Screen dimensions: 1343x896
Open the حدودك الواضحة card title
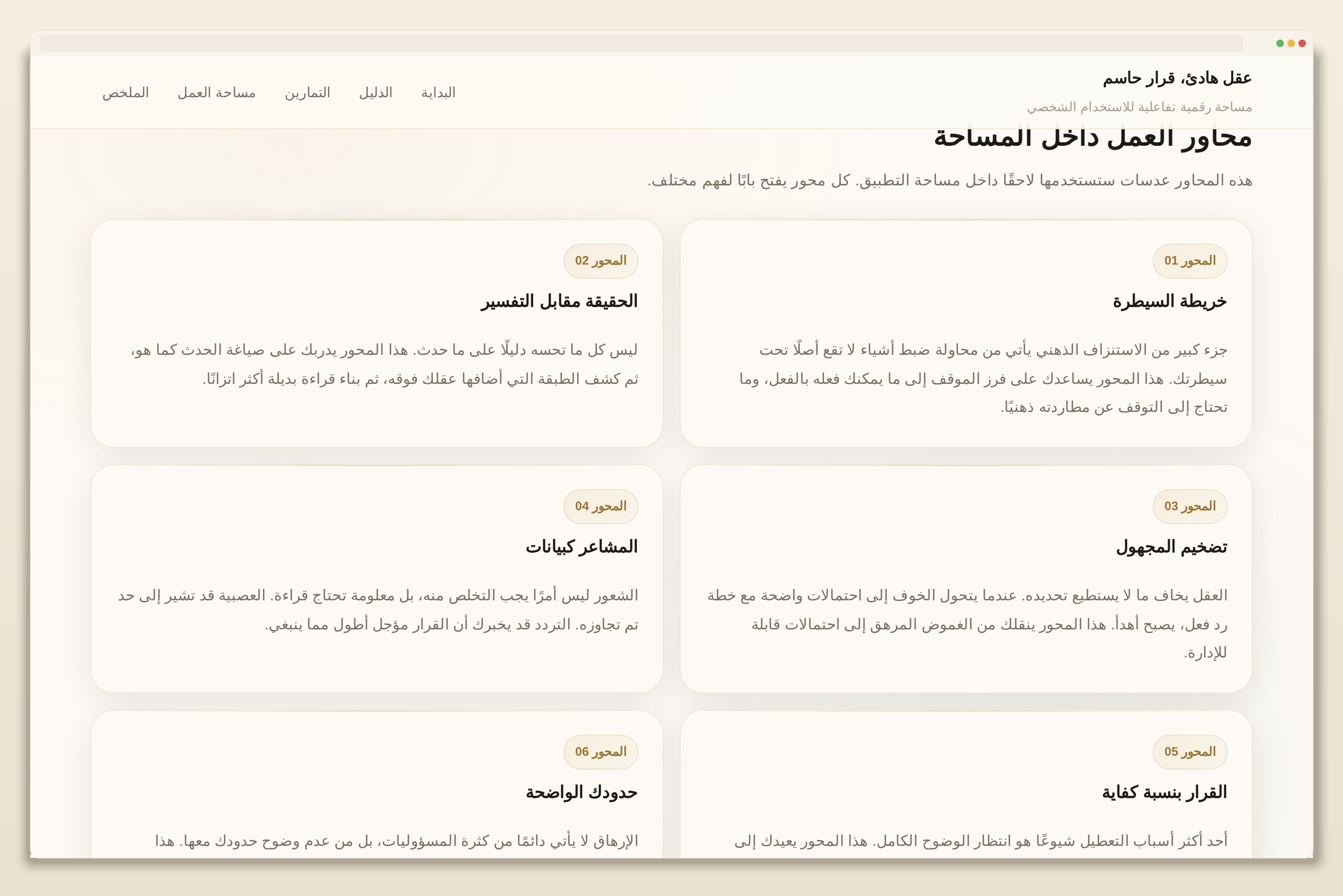coord(582,793)
